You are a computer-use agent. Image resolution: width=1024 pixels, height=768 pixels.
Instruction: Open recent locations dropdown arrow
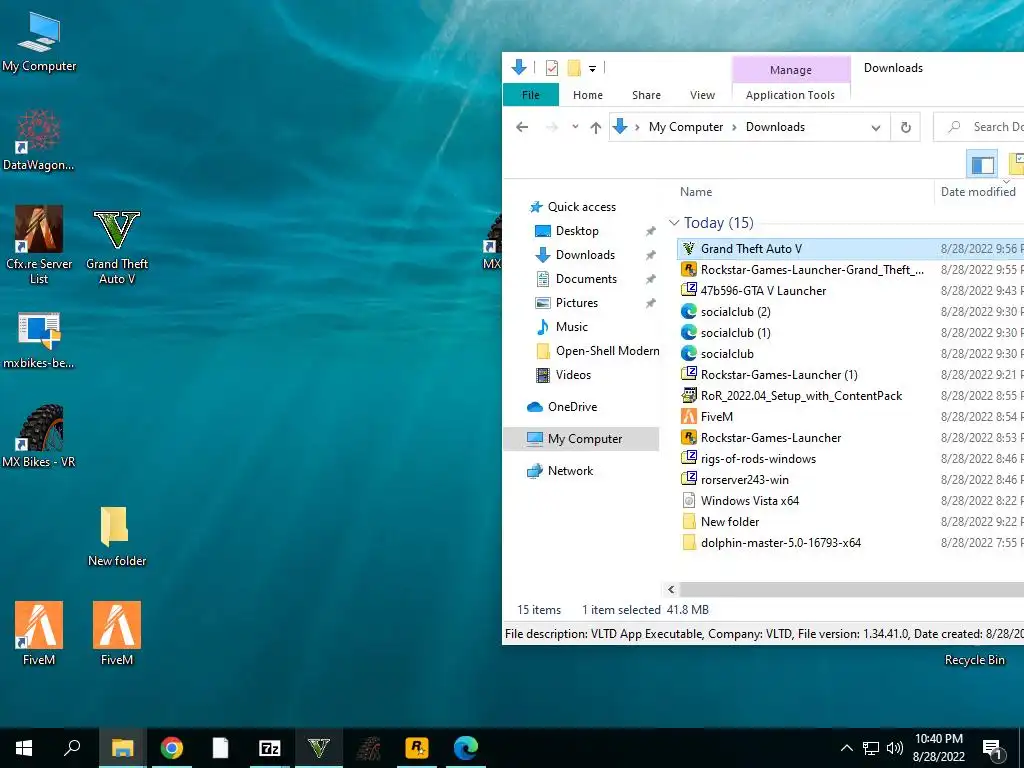tap(575, 127)
